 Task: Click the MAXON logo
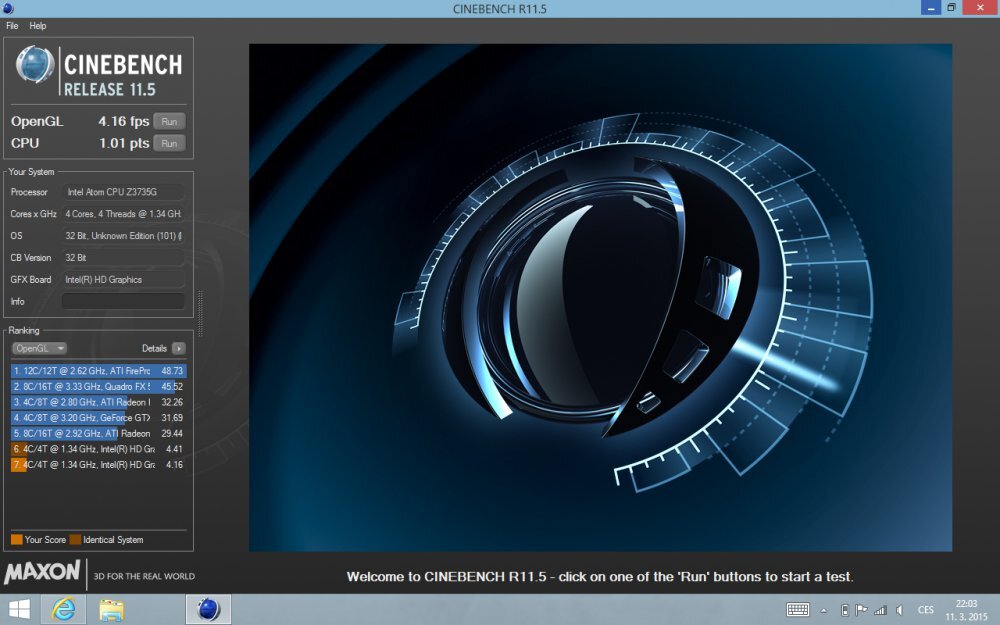42,573
